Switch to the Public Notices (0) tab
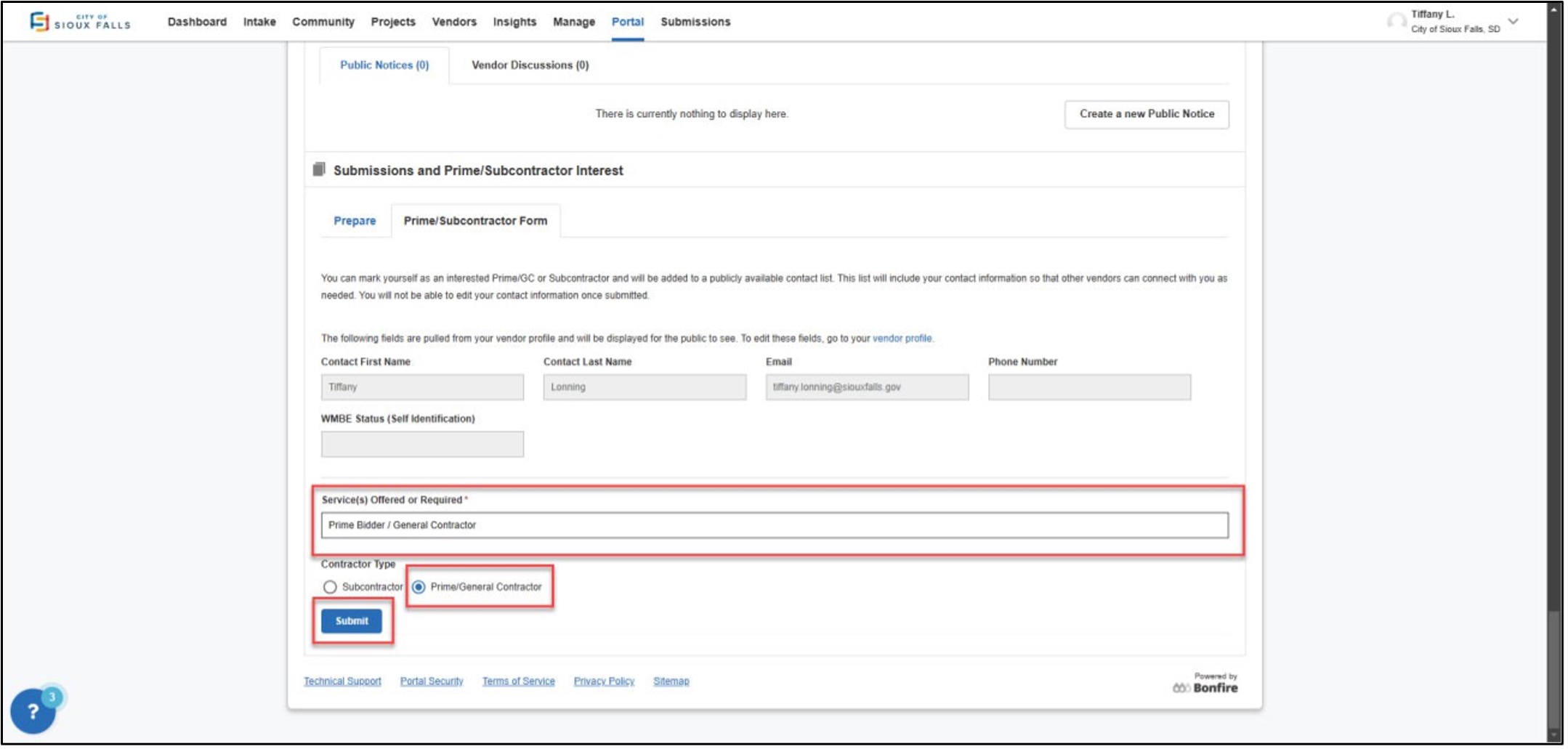 [x=384, y=65]
